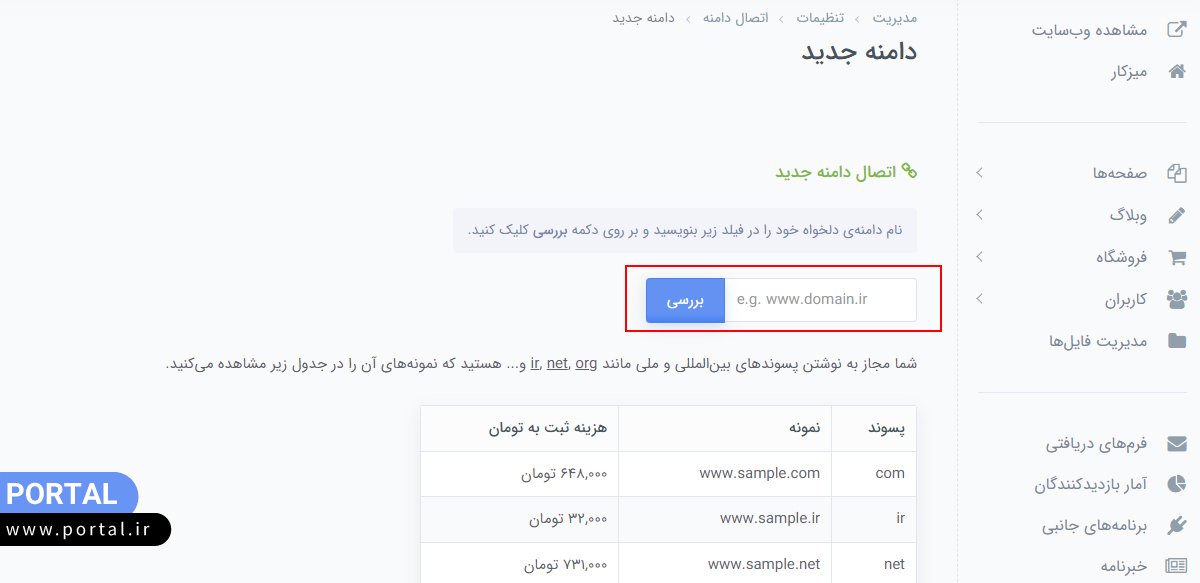Focus the domain name input field
The width and height of the screenshot is (1200, 583).
click(820, 300)
